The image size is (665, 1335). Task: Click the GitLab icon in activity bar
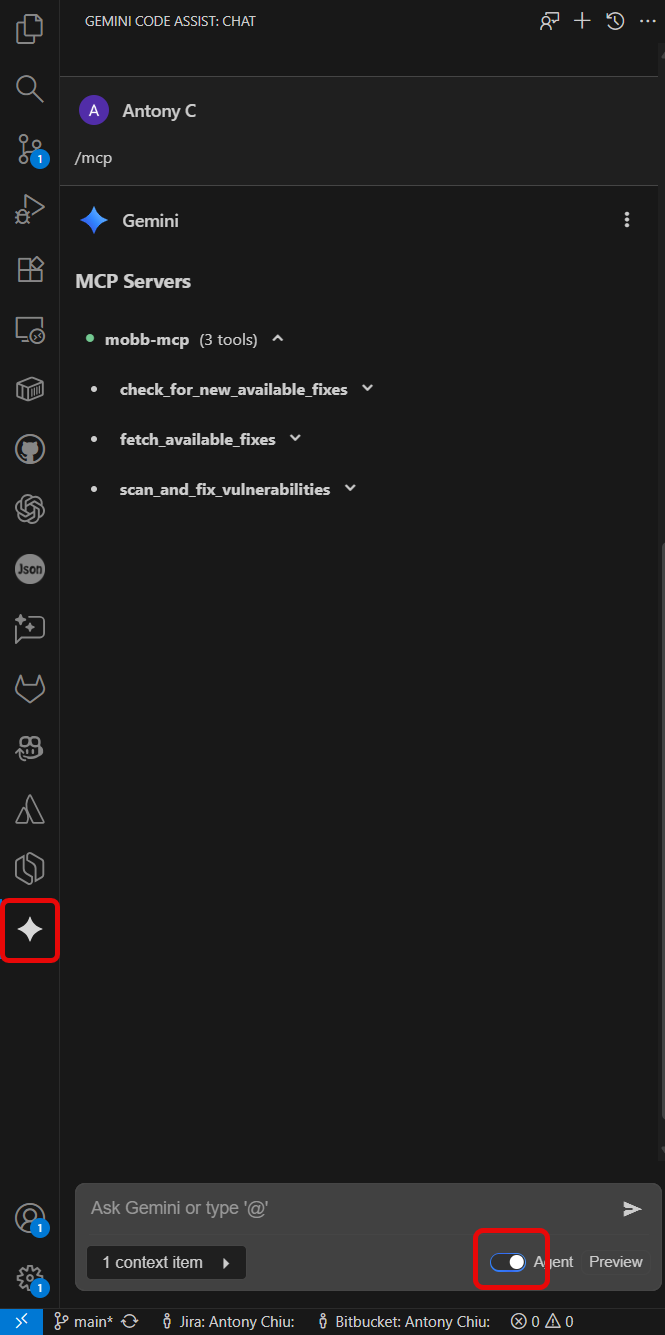click(x=30, y=689)
